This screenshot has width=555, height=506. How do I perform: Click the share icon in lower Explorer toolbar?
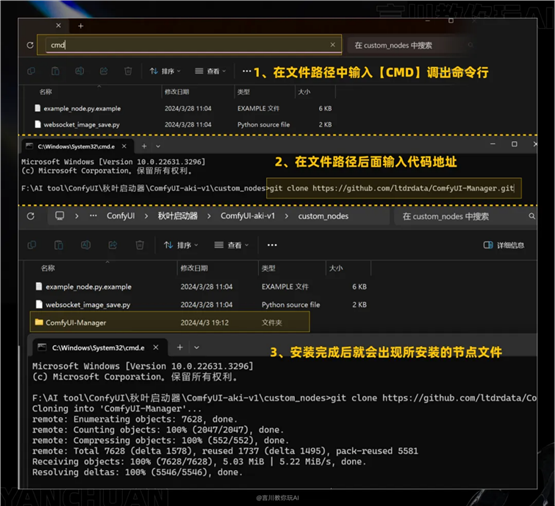coord(113,245)
